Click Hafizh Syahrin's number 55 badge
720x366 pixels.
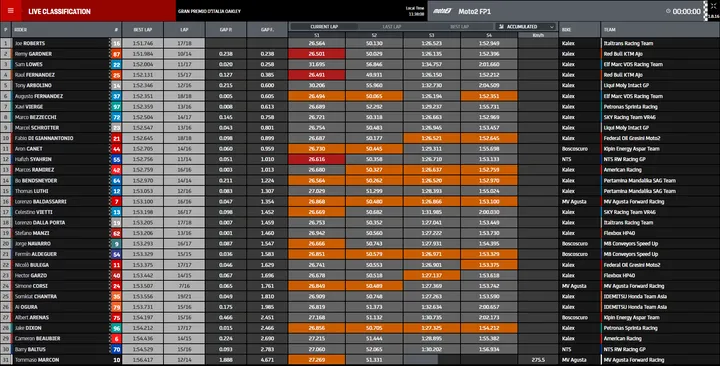click(116, 159)
